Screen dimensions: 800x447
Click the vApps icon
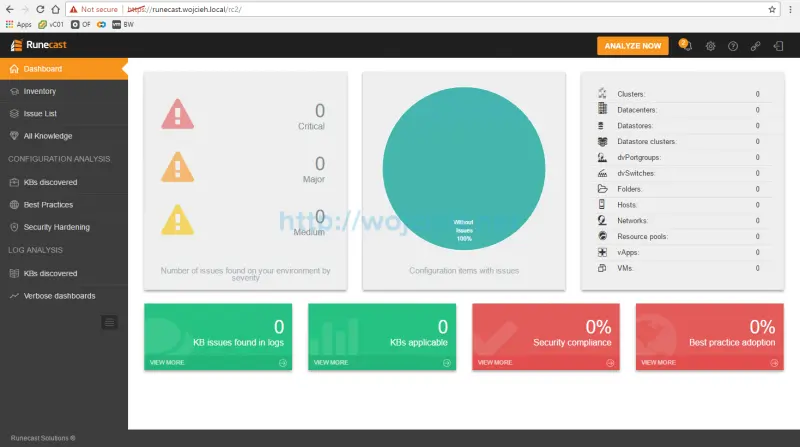[602, 252]
